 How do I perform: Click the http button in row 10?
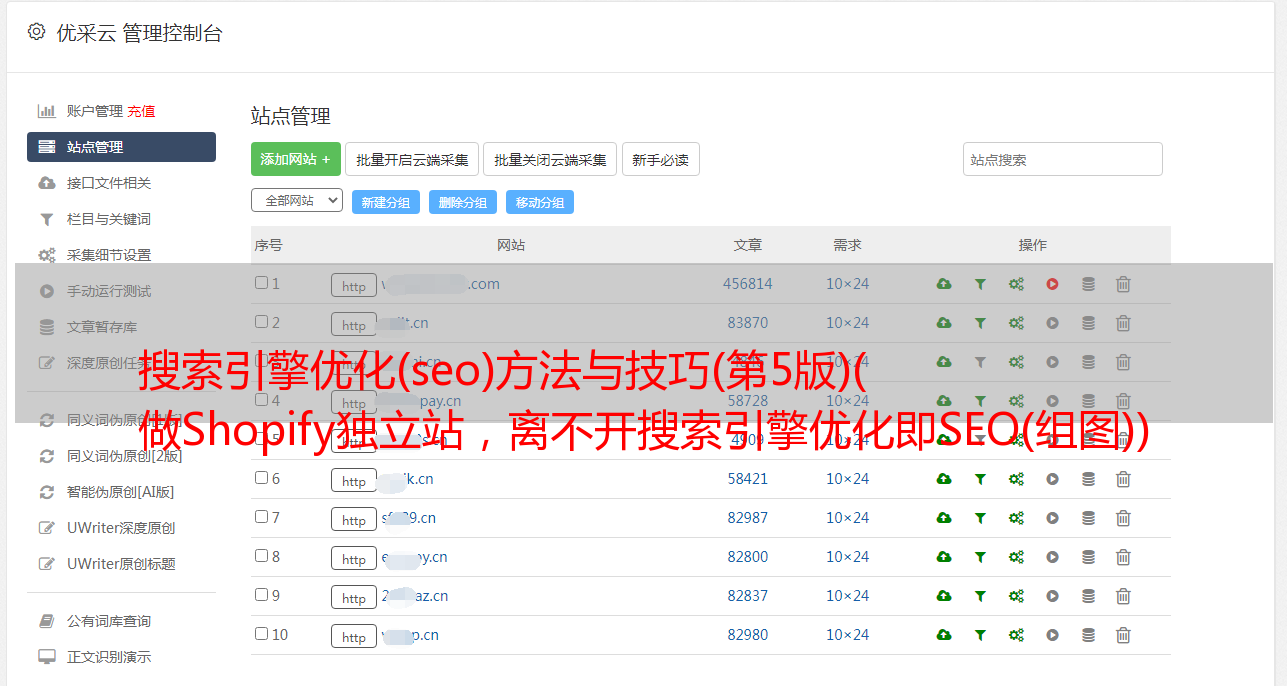pyautogui.click(x=354, y=636)
